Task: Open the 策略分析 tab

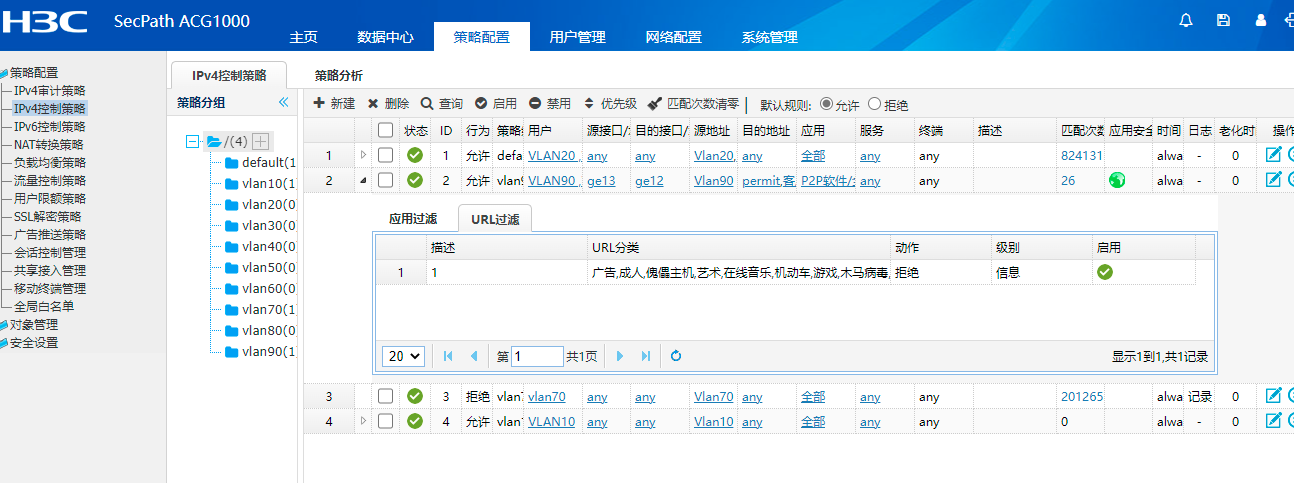Action: [x=338, y=75]
